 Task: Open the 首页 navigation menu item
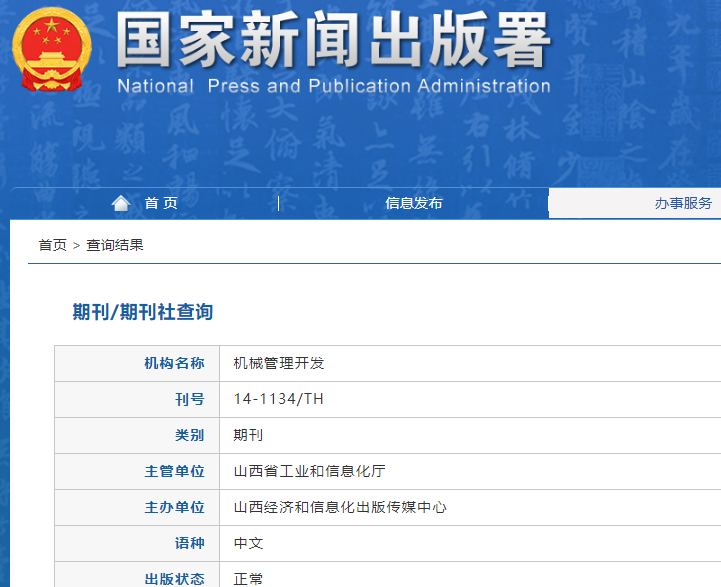[161, 203]
